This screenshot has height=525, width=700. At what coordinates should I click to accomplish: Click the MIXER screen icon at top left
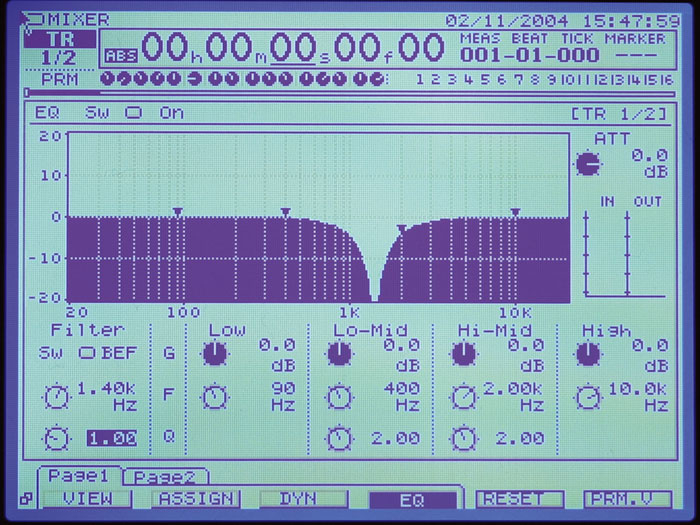coord(33,21)
